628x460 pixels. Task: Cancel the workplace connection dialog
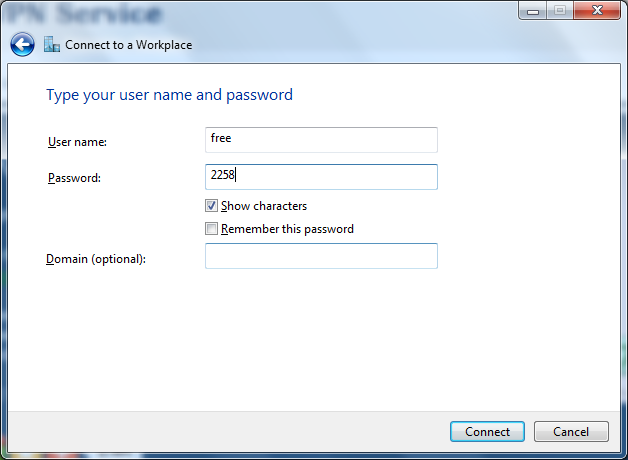coord(571,432)
